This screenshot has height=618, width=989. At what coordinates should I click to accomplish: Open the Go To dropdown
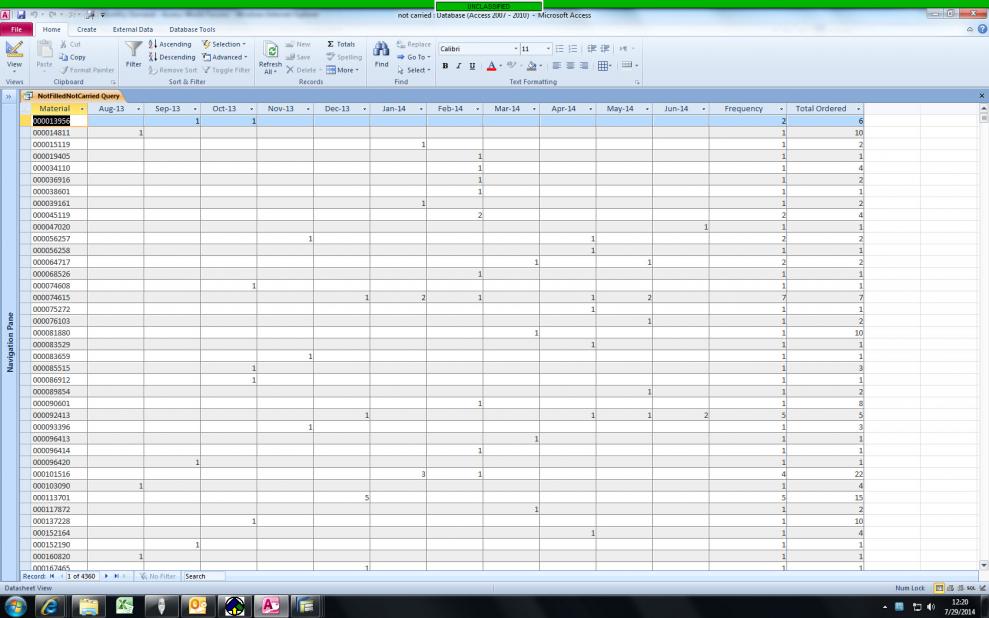coord(414,57)
